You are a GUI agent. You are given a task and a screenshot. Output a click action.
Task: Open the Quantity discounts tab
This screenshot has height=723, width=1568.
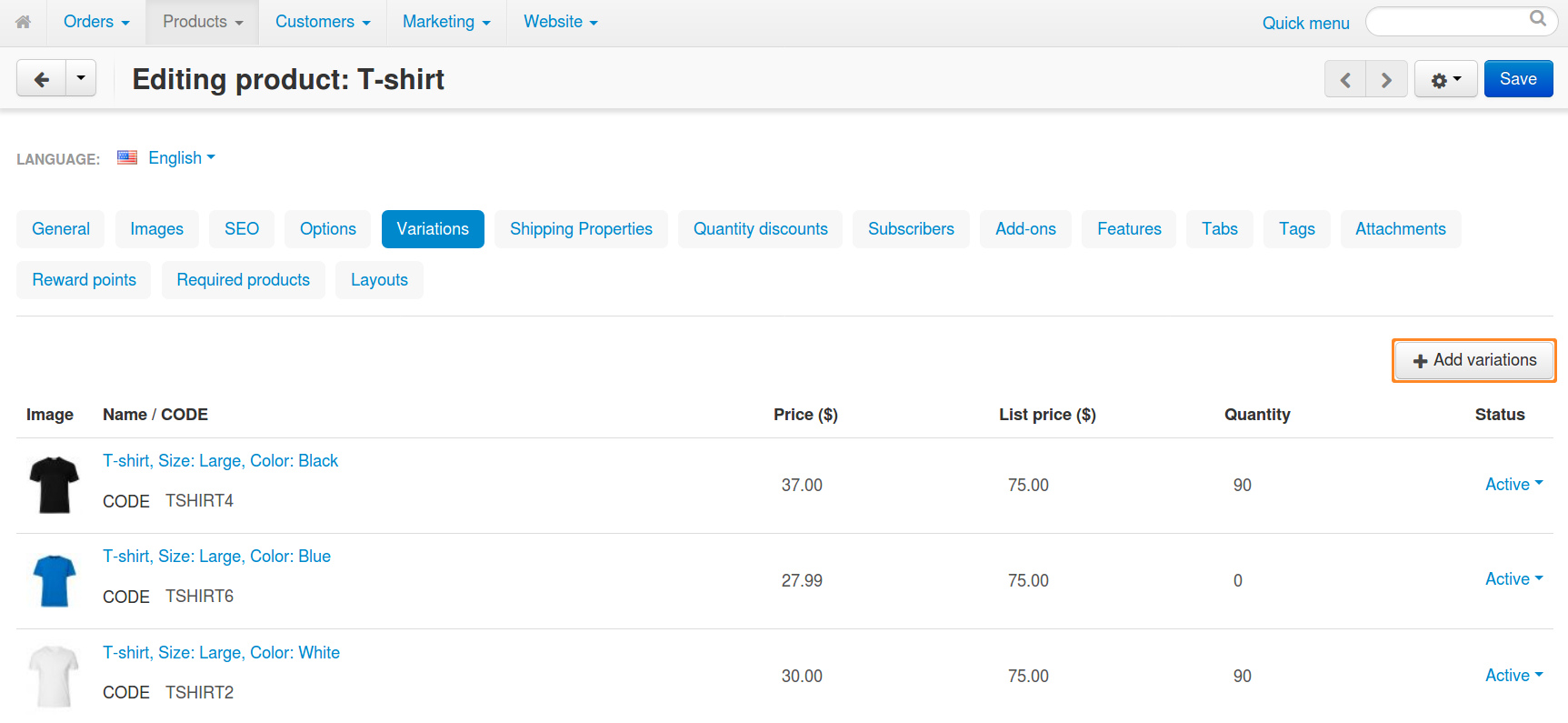point(761,229)
